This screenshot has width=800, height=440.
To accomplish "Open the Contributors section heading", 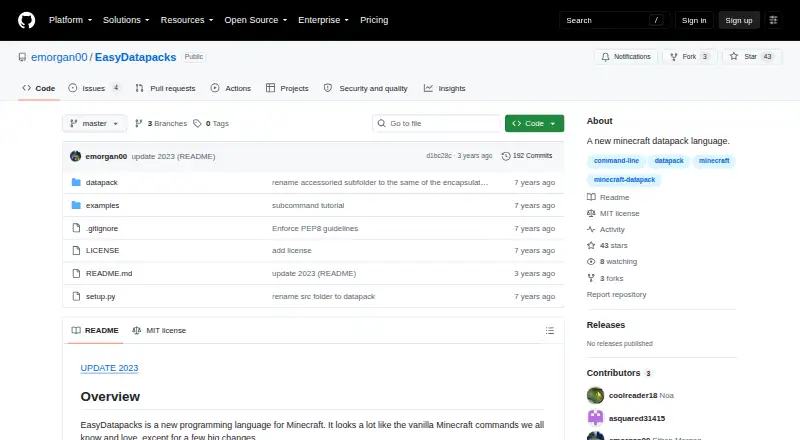I will click(619, 373).
